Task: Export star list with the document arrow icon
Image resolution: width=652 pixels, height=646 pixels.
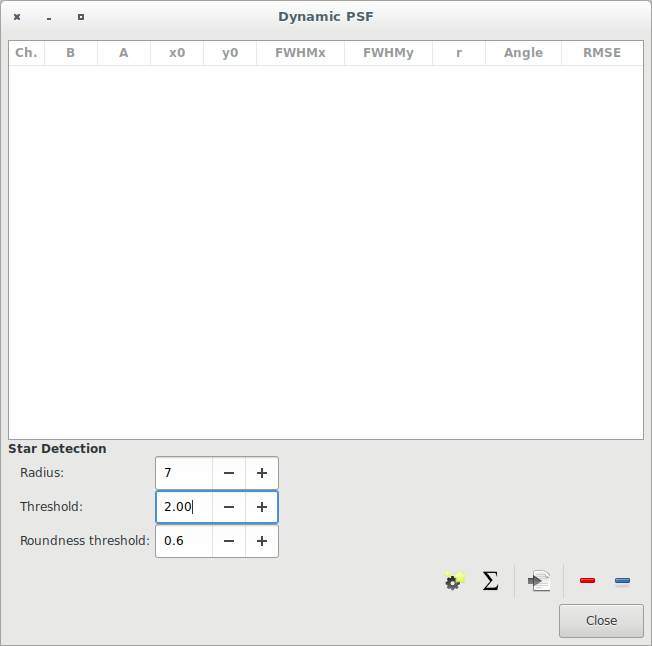Action: pos(539,580)
